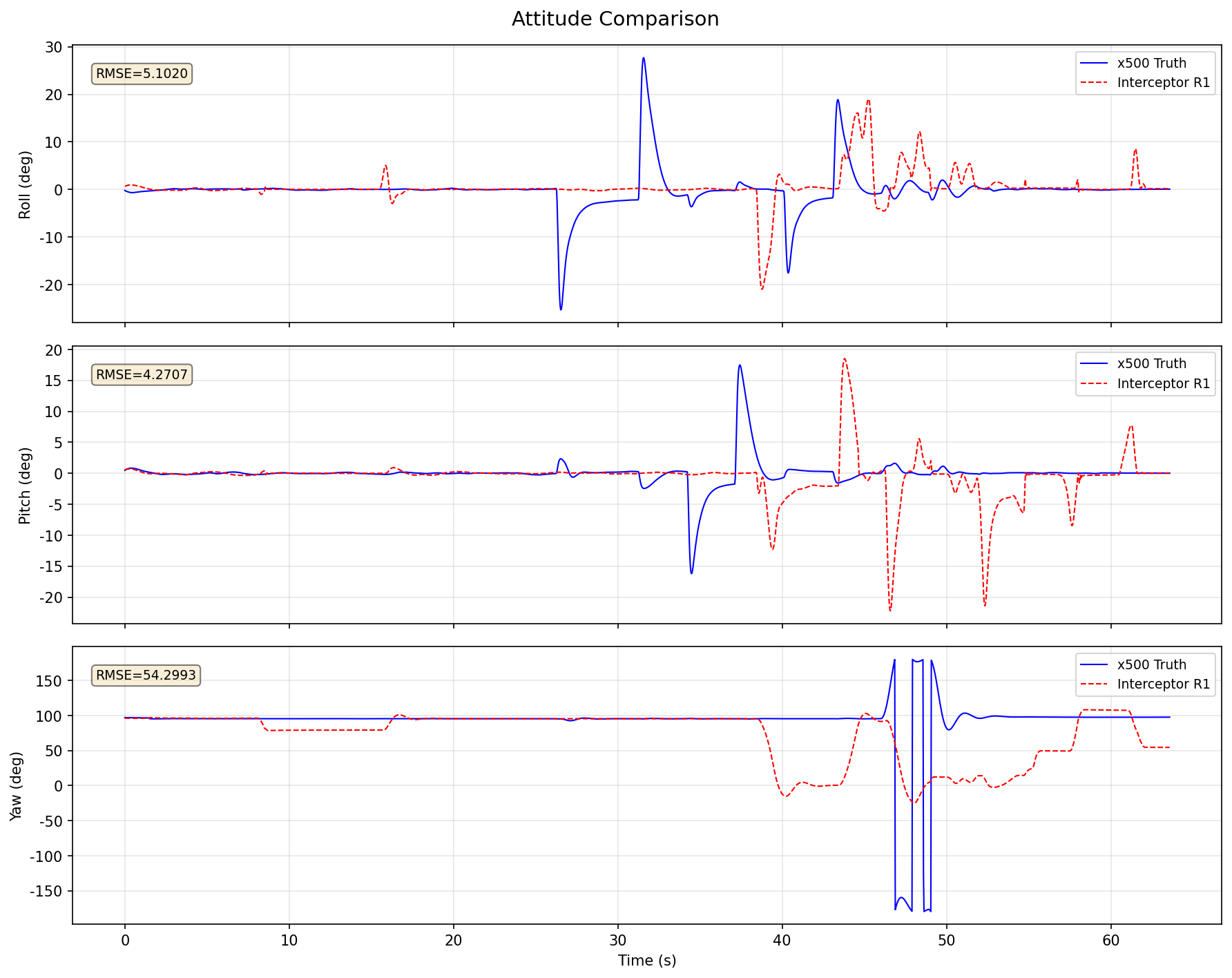This screenshot has width=1232, height=978.
Task: Select Interceptor R1 in the Roll legend
Action: click(x=1164, y=83)
